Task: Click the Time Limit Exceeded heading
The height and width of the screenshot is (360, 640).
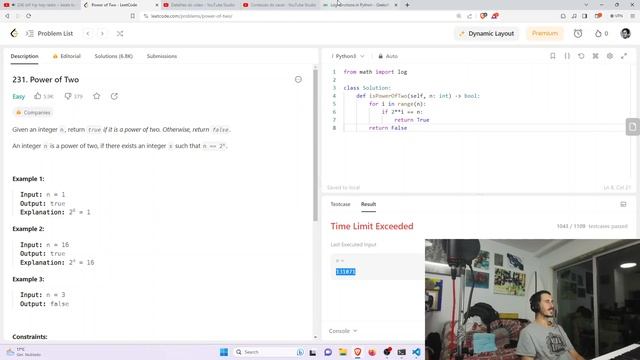Action: [372, 226]
